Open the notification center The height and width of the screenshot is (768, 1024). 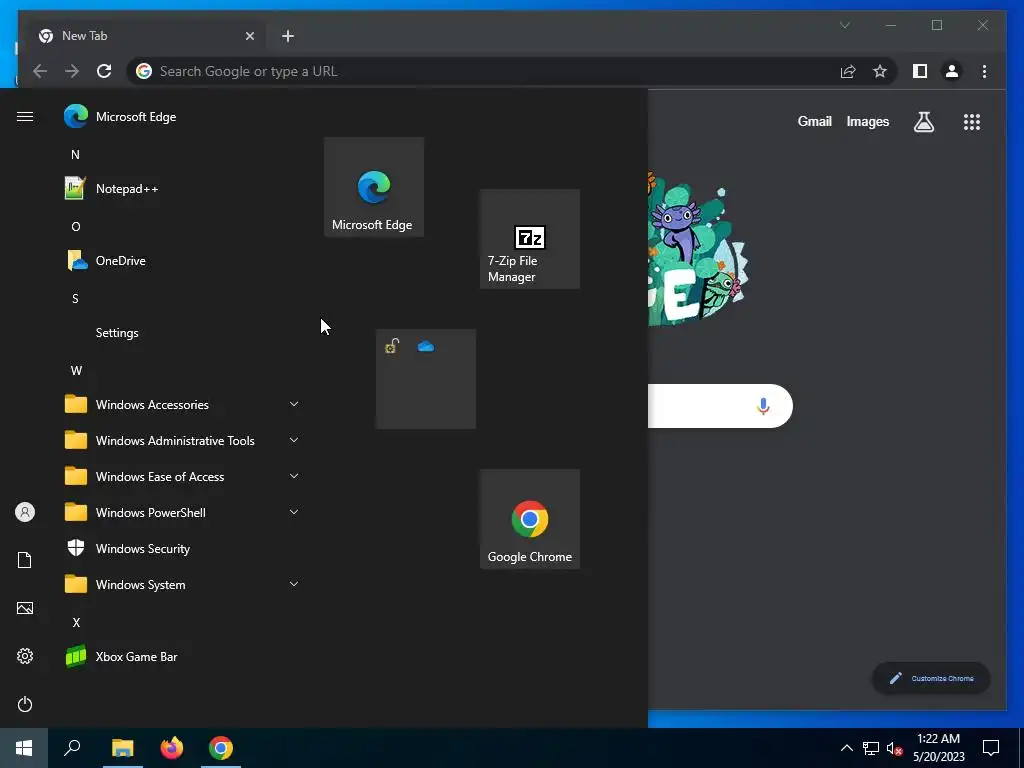click(x=991, y=748)
